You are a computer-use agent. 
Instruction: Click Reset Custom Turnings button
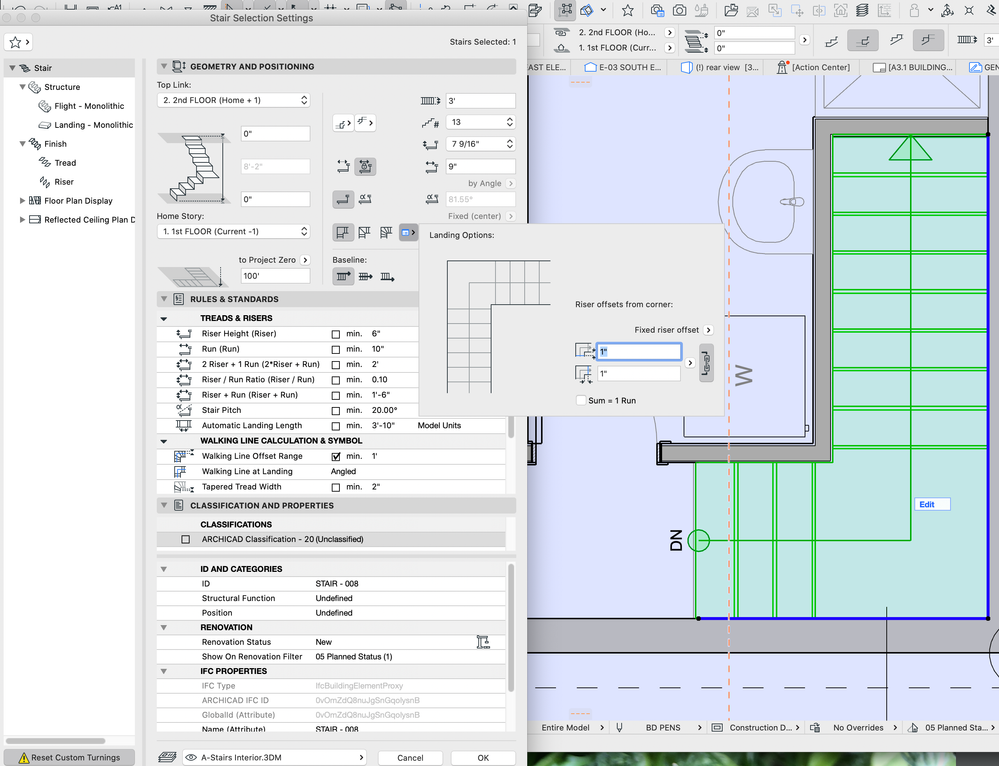pyautogui.click(x=68, y=757)
